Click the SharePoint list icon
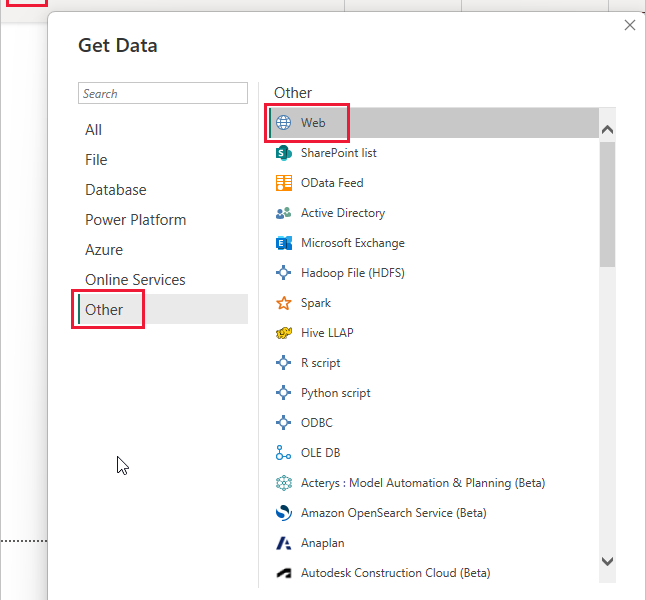This screenshot has height=600, width=646. click(283, 153)
